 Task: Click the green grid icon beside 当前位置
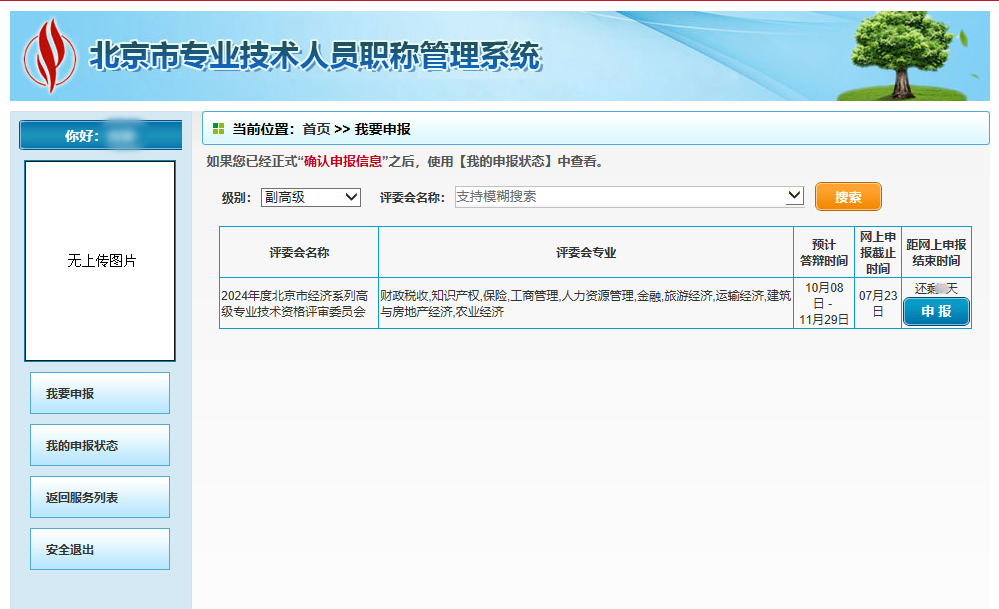pos(218,127)
